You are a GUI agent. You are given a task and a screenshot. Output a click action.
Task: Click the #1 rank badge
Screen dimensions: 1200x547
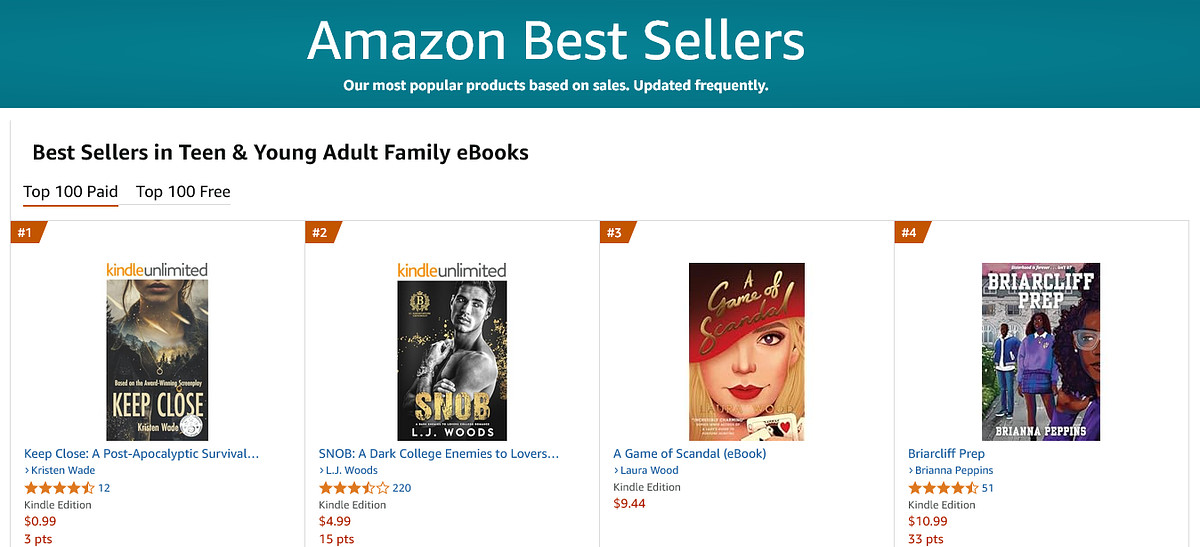pos(25,233)
